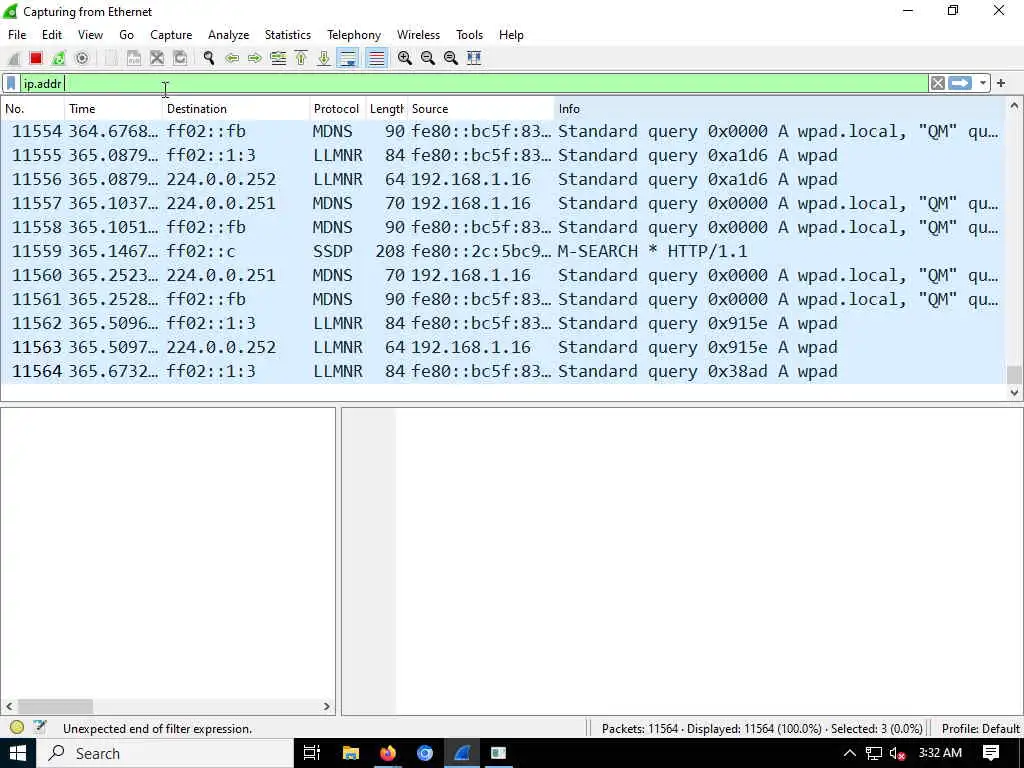The width and height of the screenshot is (1024, 768).
Task: Click packet list scrollbar up arrow
Action: (1014, 105)
